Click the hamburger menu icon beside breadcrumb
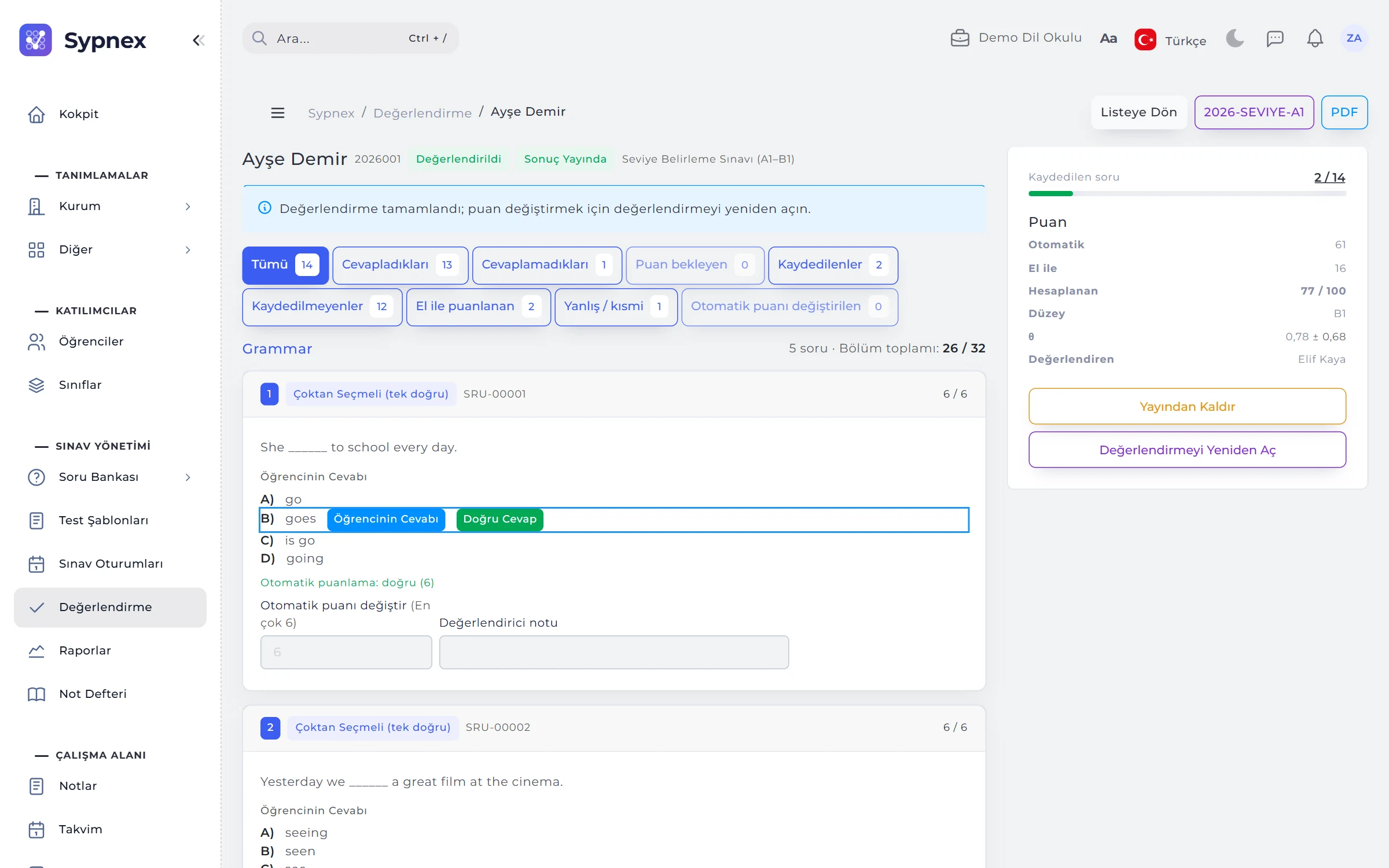The image size is (1389, 868). (x=278, y=113)
